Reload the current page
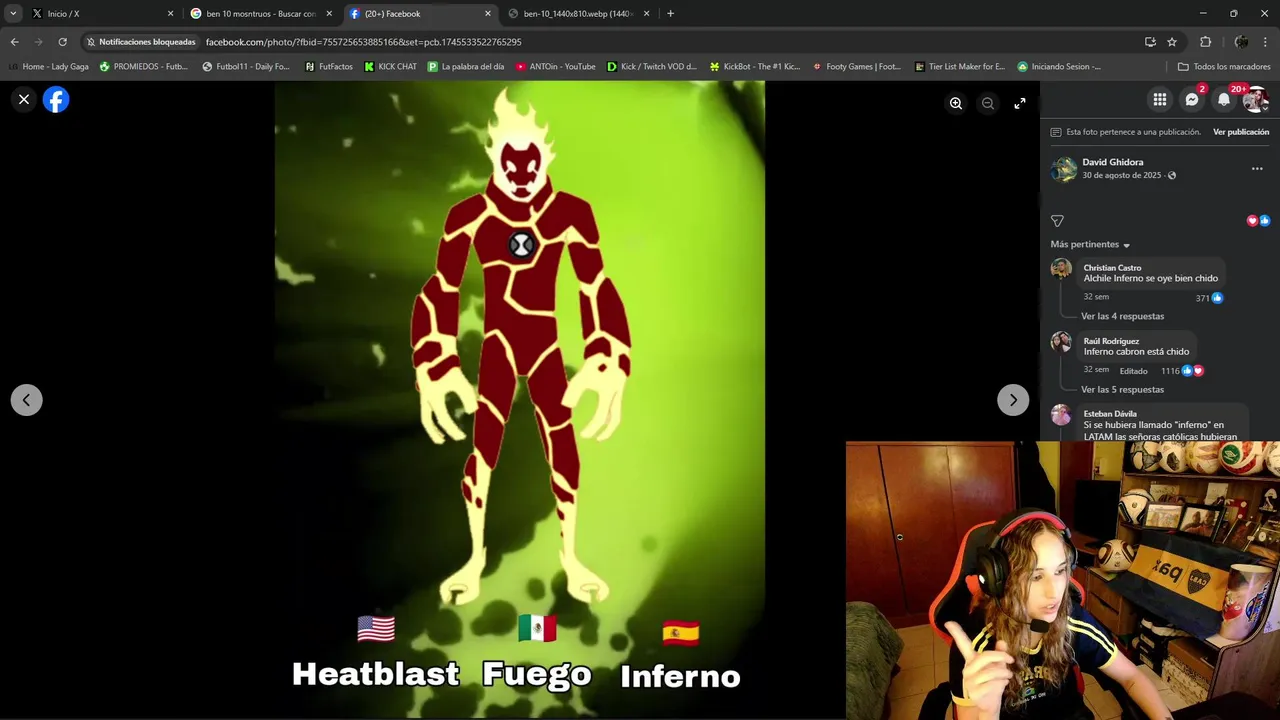Viewport: 1280px width, 720px height. 62,42
